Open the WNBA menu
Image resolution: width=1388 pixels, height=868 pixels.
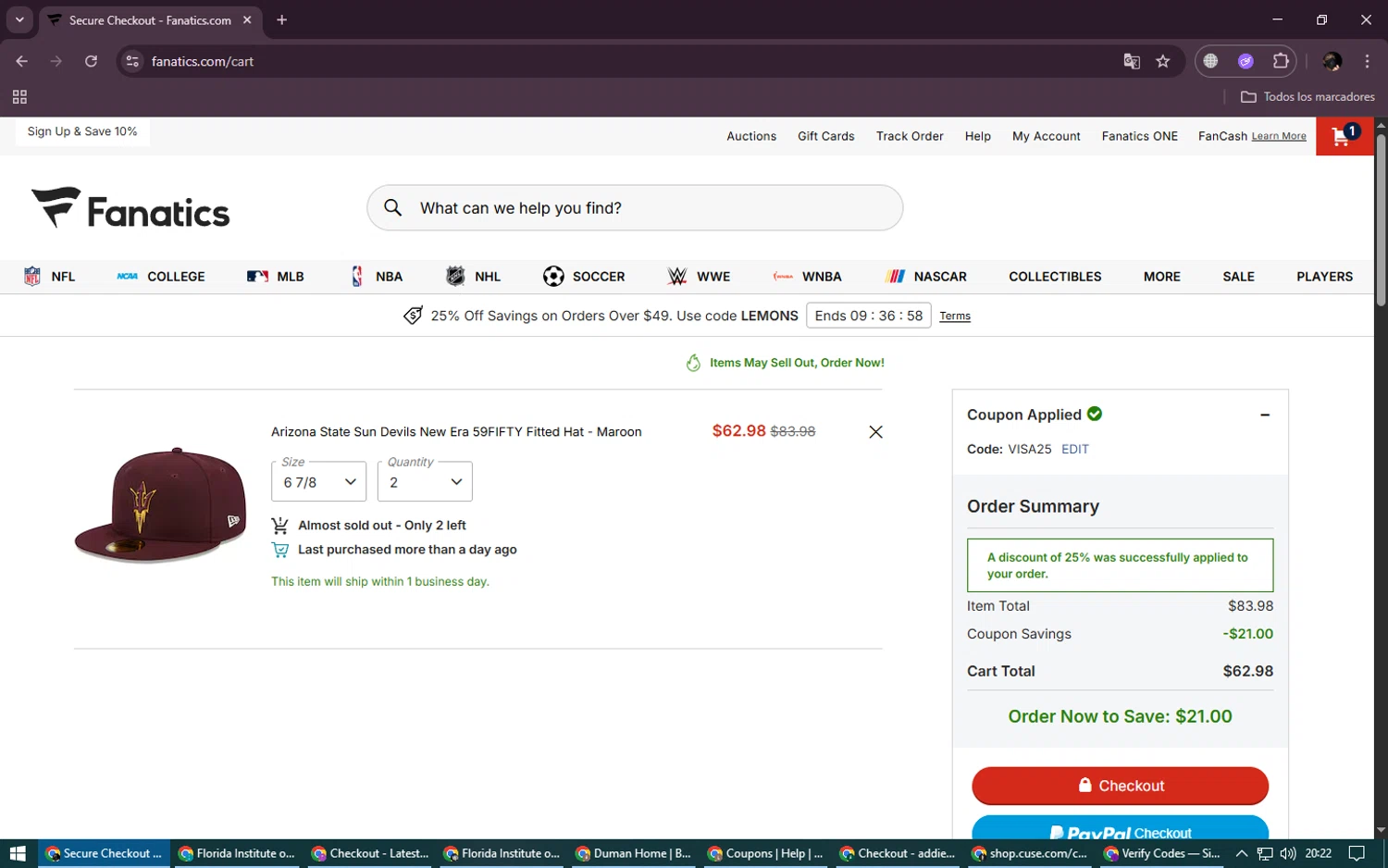point(807,277)
